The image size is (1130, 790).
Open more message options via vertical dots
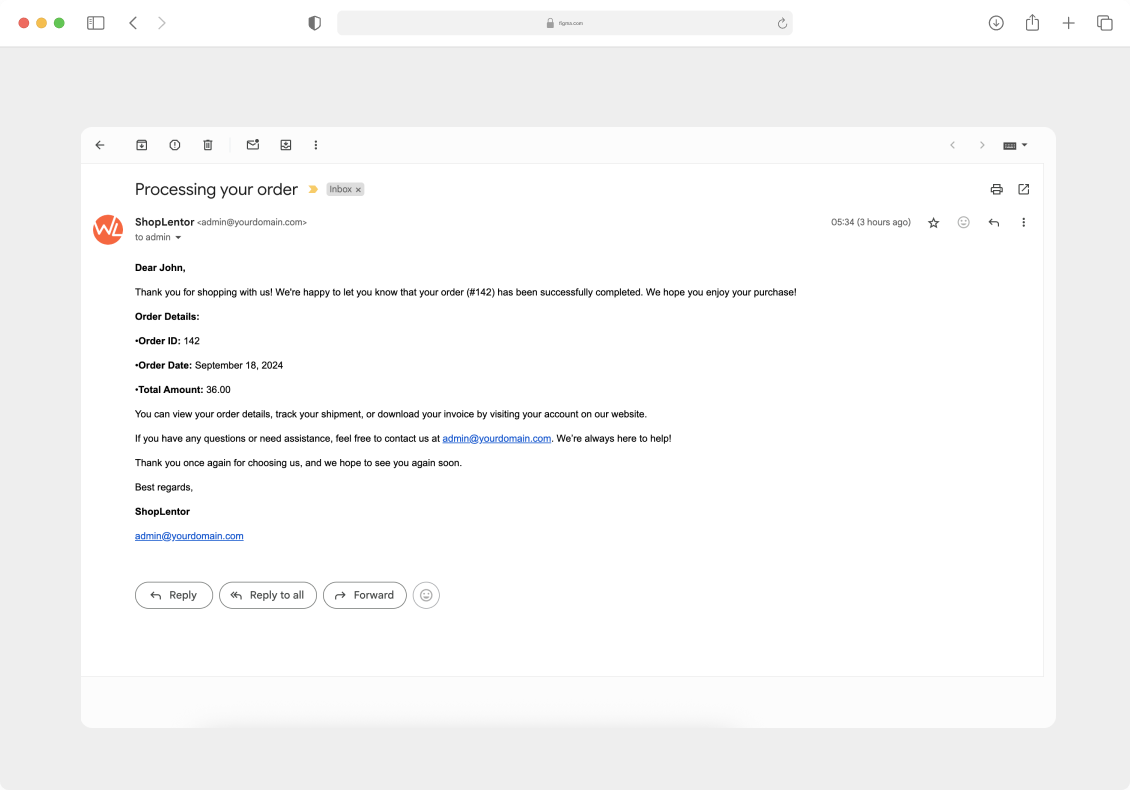(x=1023, y=222)
